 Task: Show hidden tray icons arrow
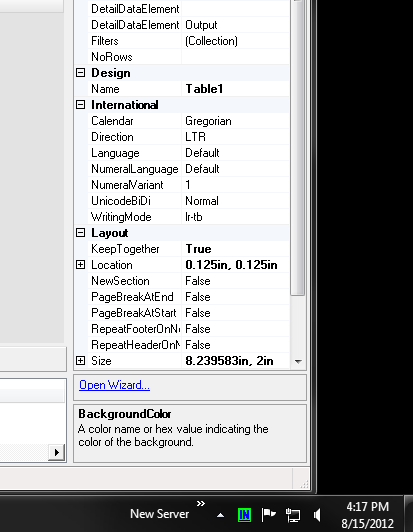(x=221, y=516)
